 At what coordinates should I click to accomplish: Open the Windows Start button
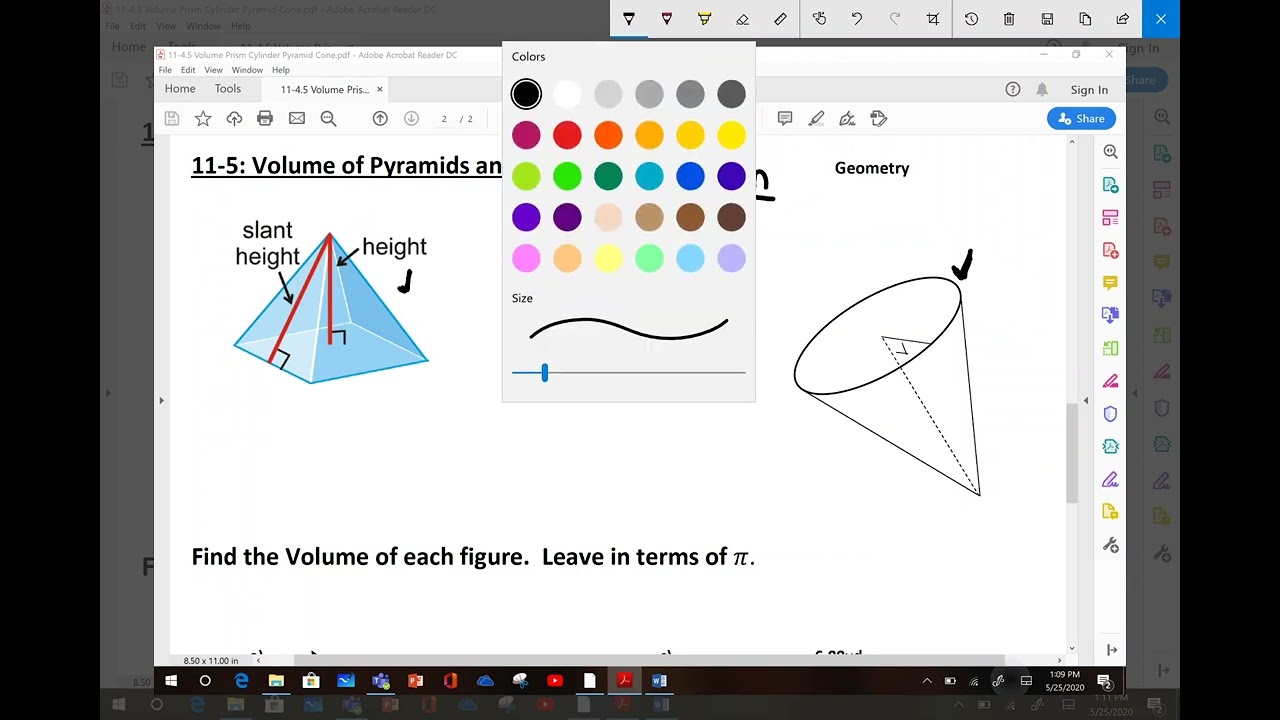tap(171, 681)
